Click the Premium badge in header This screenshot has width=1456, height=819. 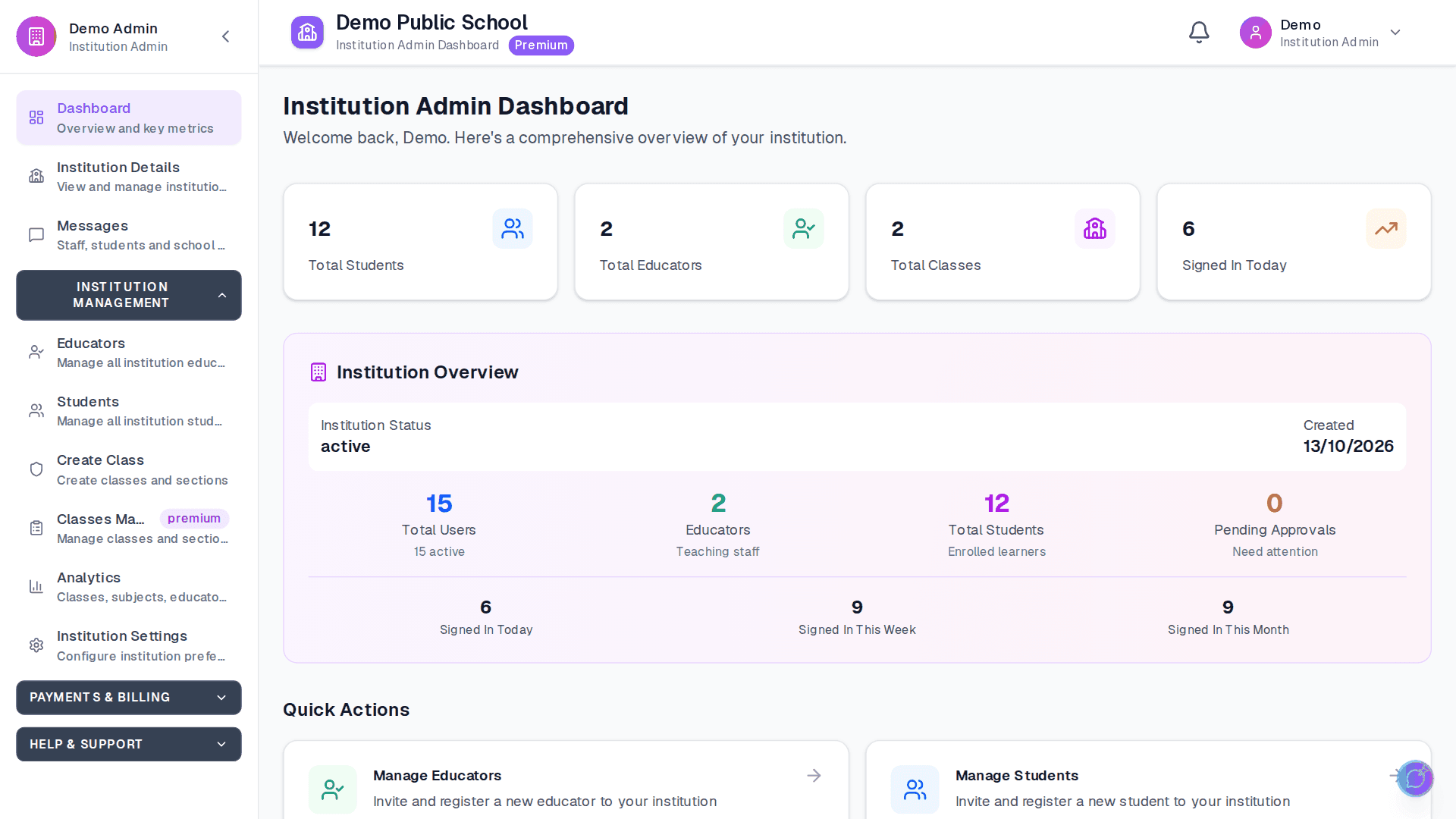pos(541,45)
